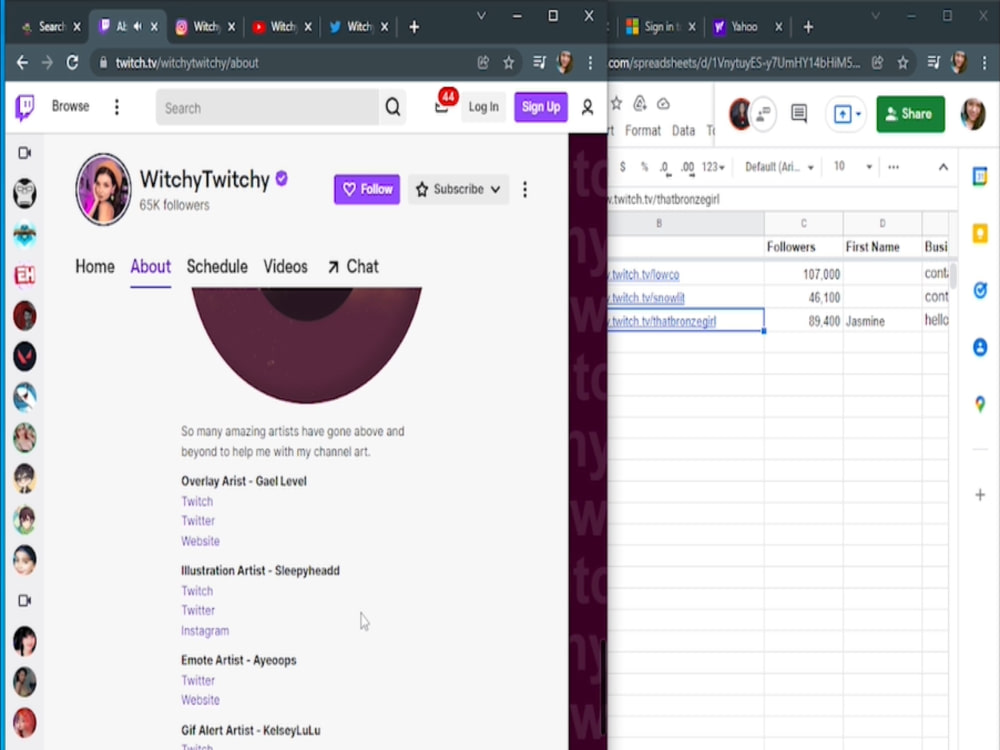Open Gael Level's Website link

click(x=200, y=541)
